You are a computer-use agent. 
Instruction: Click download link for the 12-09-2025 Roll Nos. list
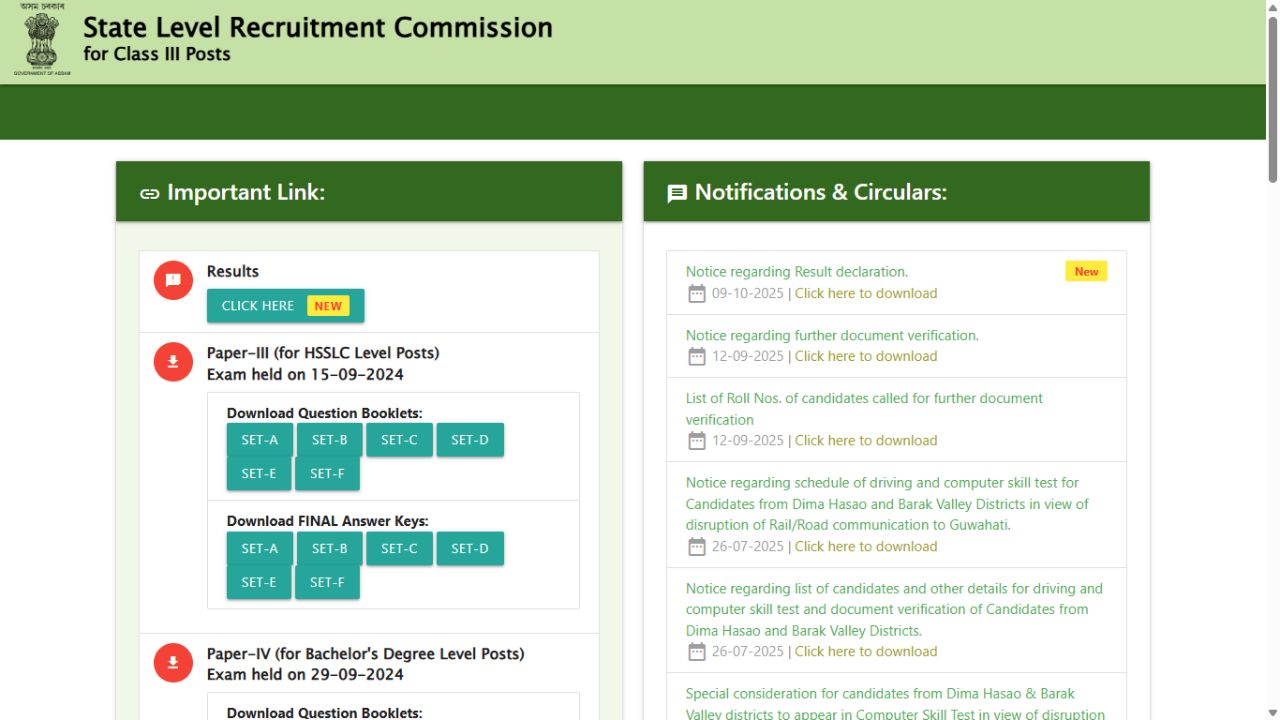click(865, 441)
